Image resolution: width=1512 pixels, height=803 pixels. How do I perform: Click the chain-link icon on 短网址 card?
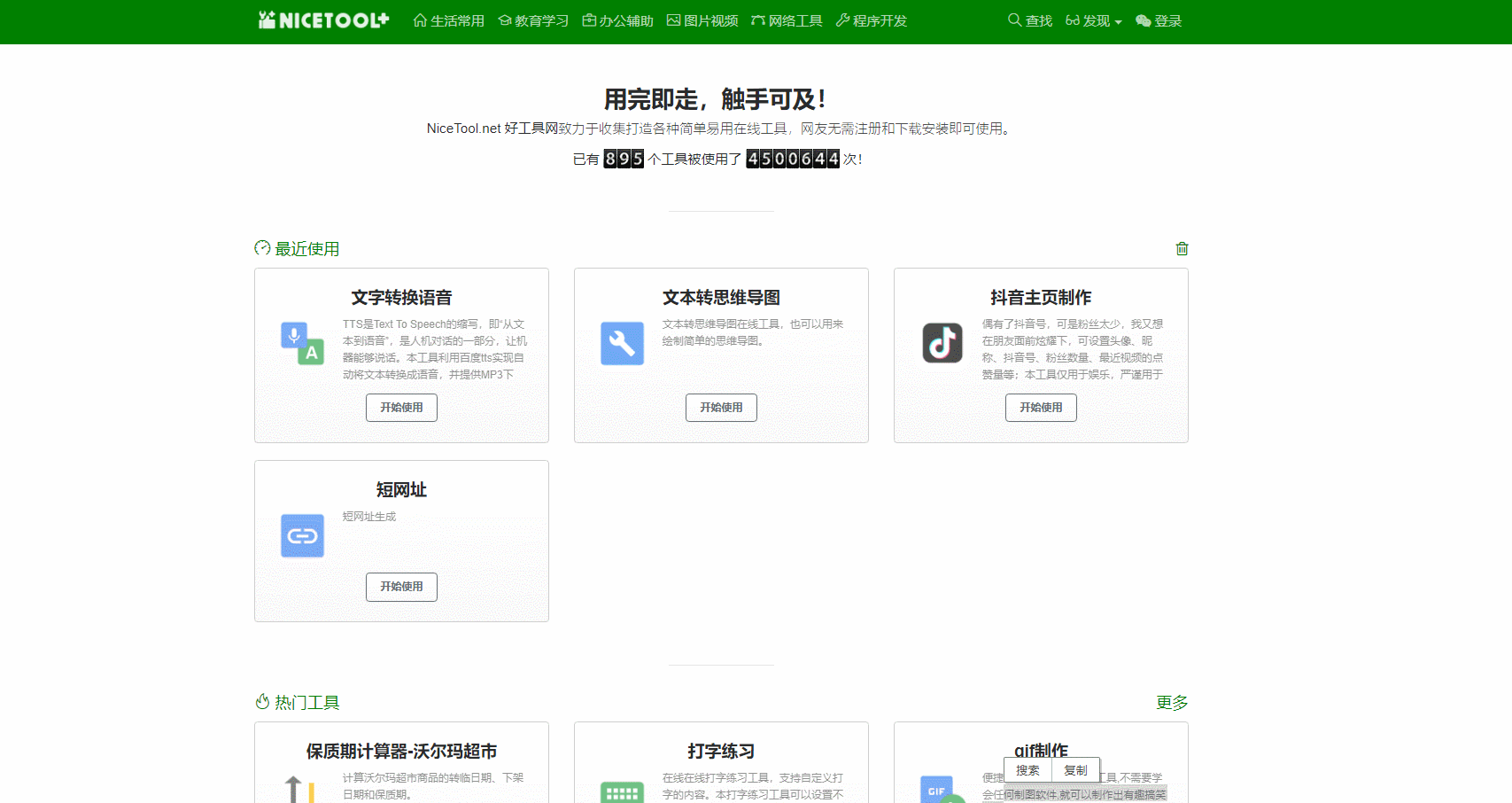302,535
